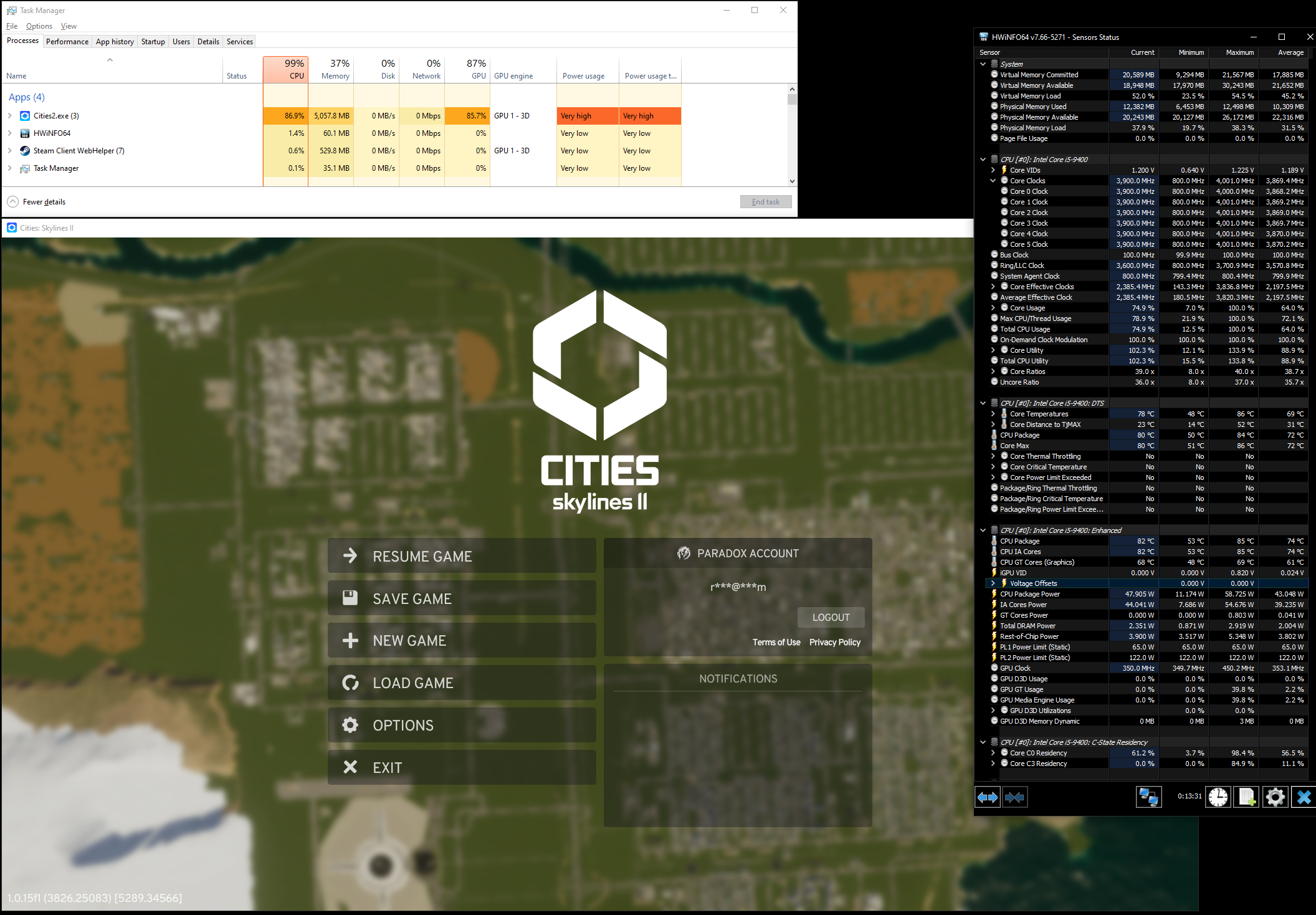Open HWiNFO settings via the gear icon

[x=1275, y=797]
